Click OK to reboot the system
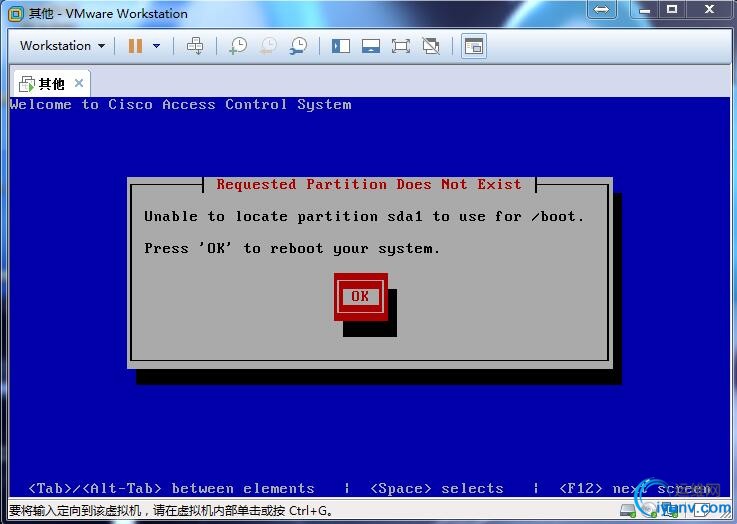Image resolution: width=737 pixels, height=524 pixels. point(361,297)
